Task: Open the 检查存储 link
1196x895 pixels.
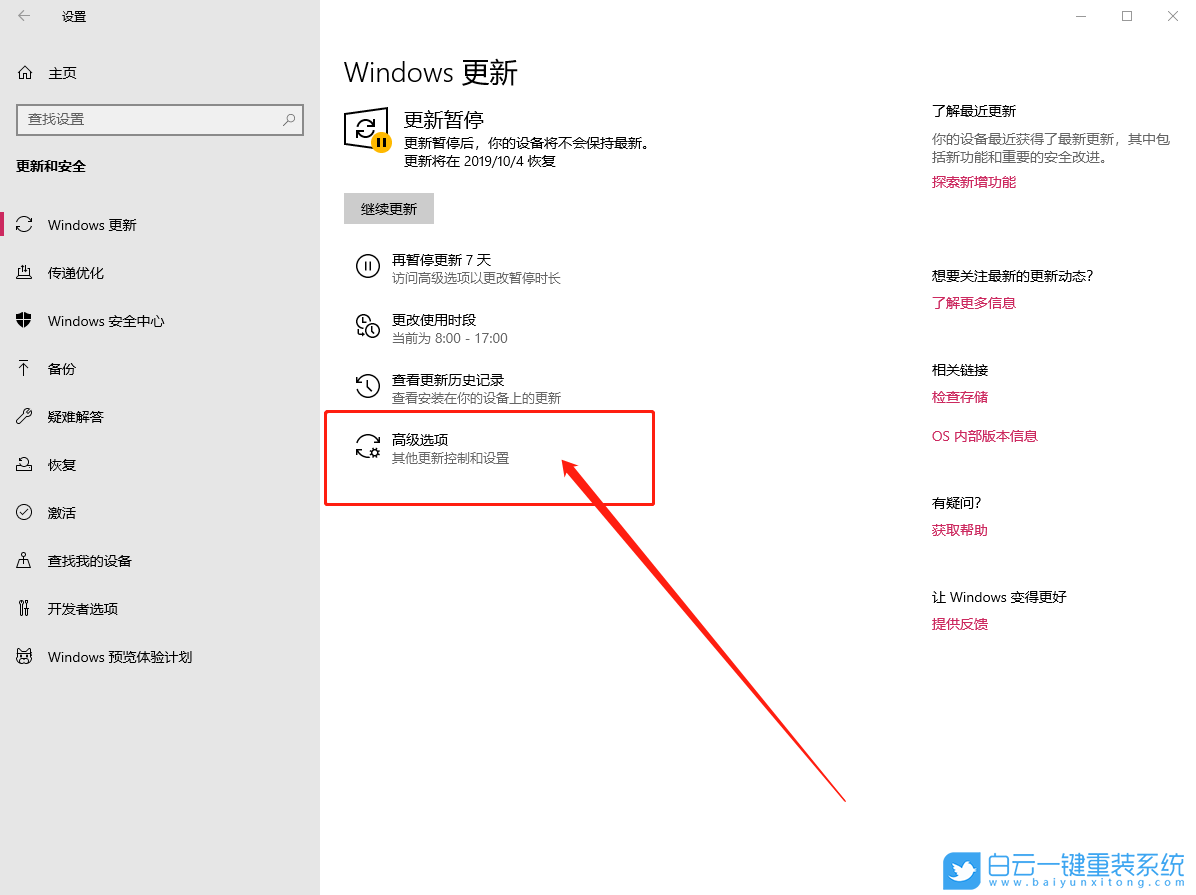Action: tap(960, 396)
